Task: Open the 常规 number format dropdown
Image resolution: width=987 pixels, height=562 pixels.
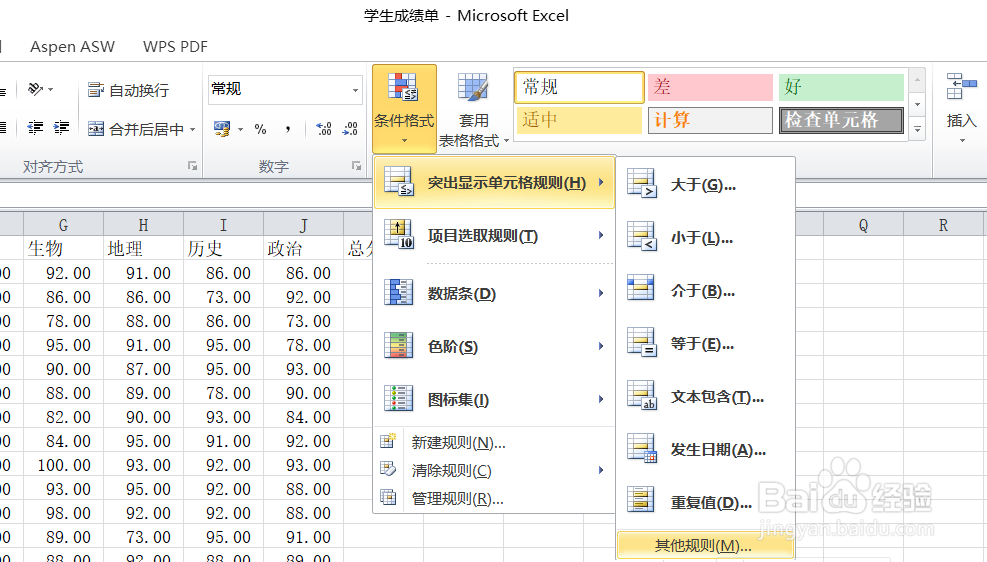Action: tap(355, 89)
